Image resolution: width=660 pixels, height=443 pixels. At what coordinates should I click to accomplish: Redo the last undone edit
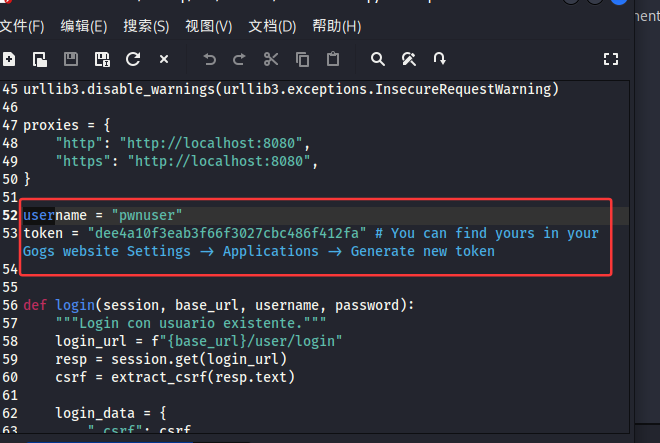click(x=239, y=59)
